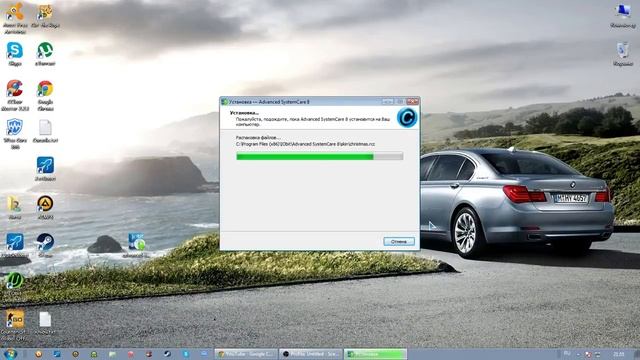Click the round blue IObit logo in the installer
640x360 pixels.
click(x=407, y=118)
